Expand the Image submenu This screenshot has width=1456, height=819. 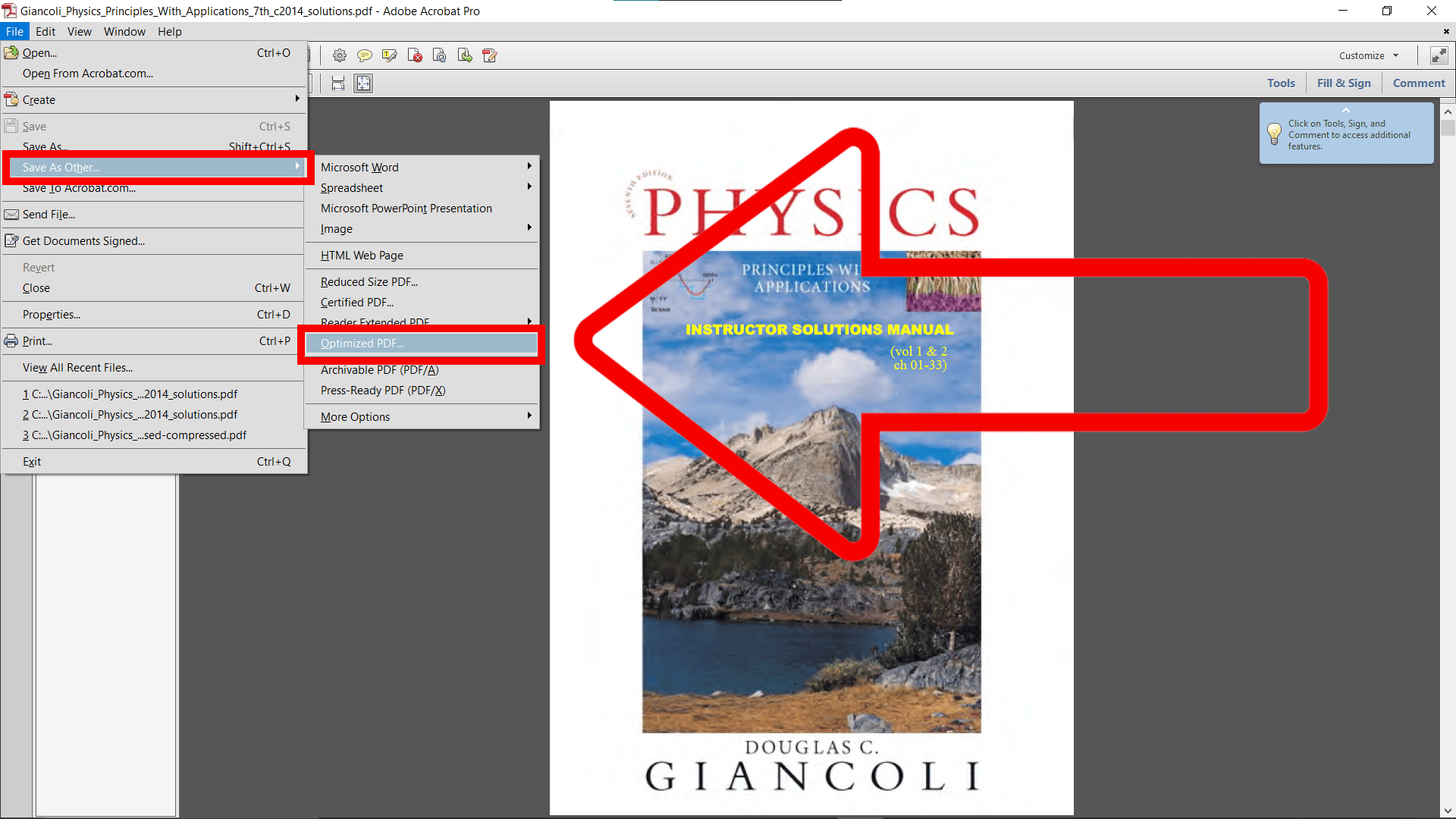click(x=336, y=228)
